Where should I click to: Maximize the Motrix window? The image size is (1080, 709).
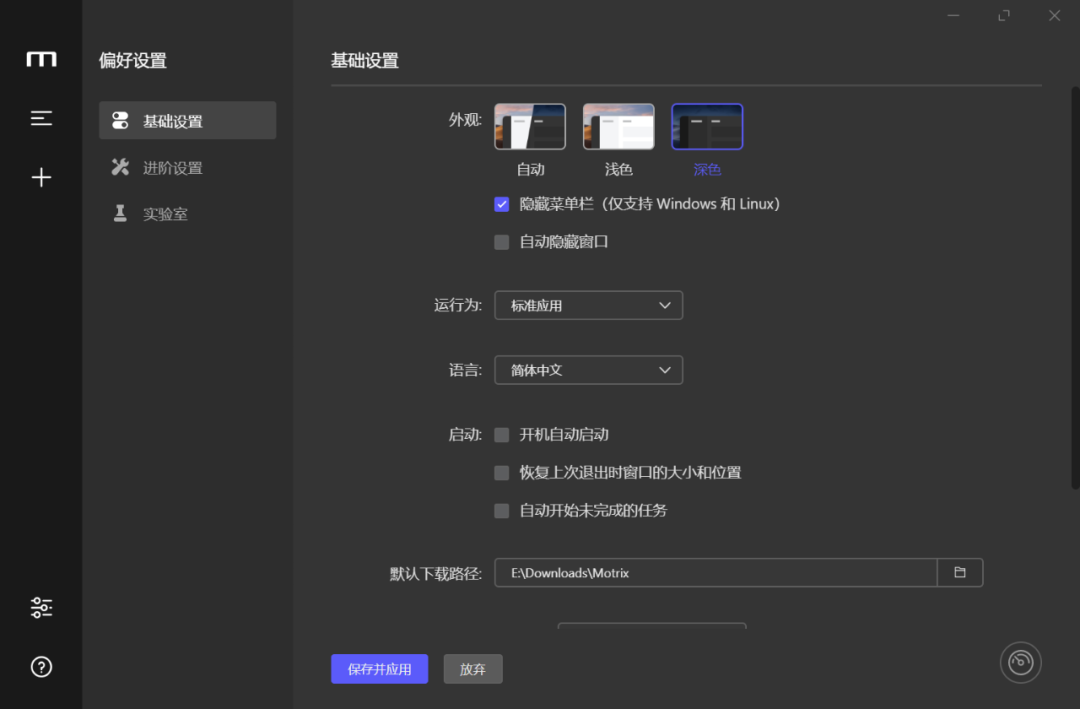point(1004,15)
